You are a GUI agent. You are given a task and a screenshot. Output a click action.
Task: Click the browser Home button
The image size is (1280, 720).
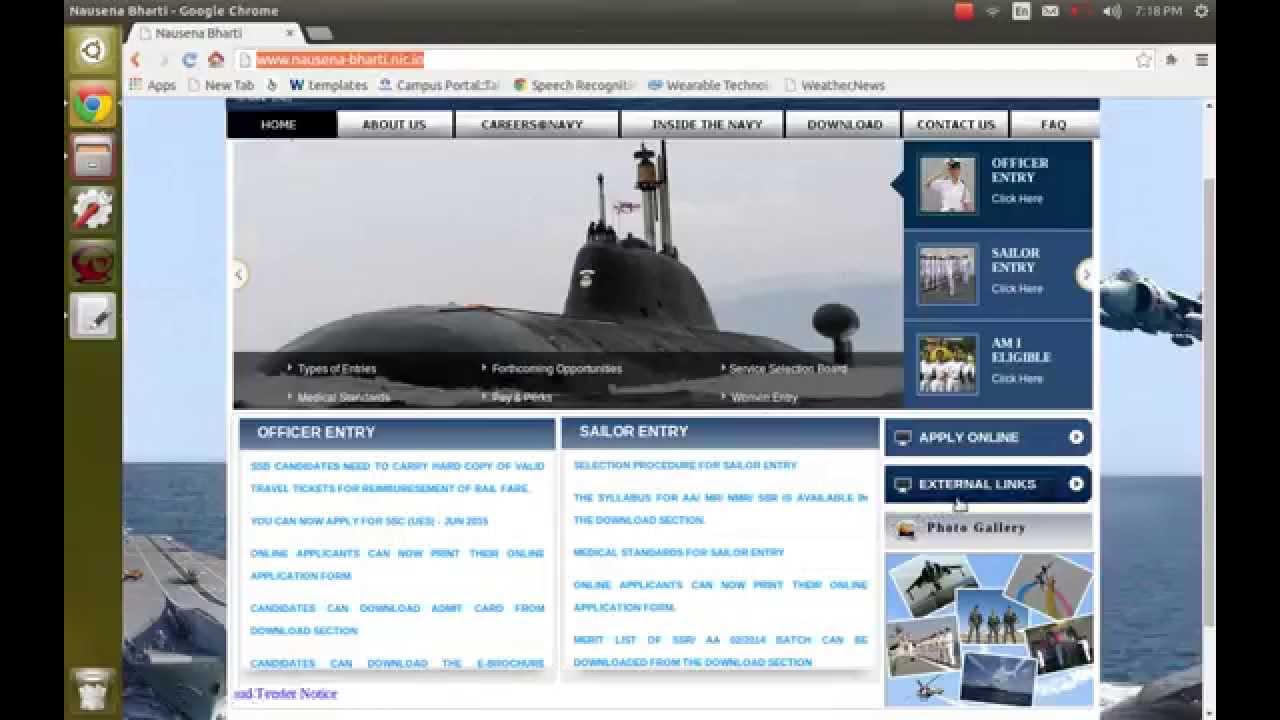(x=215, y=60)
